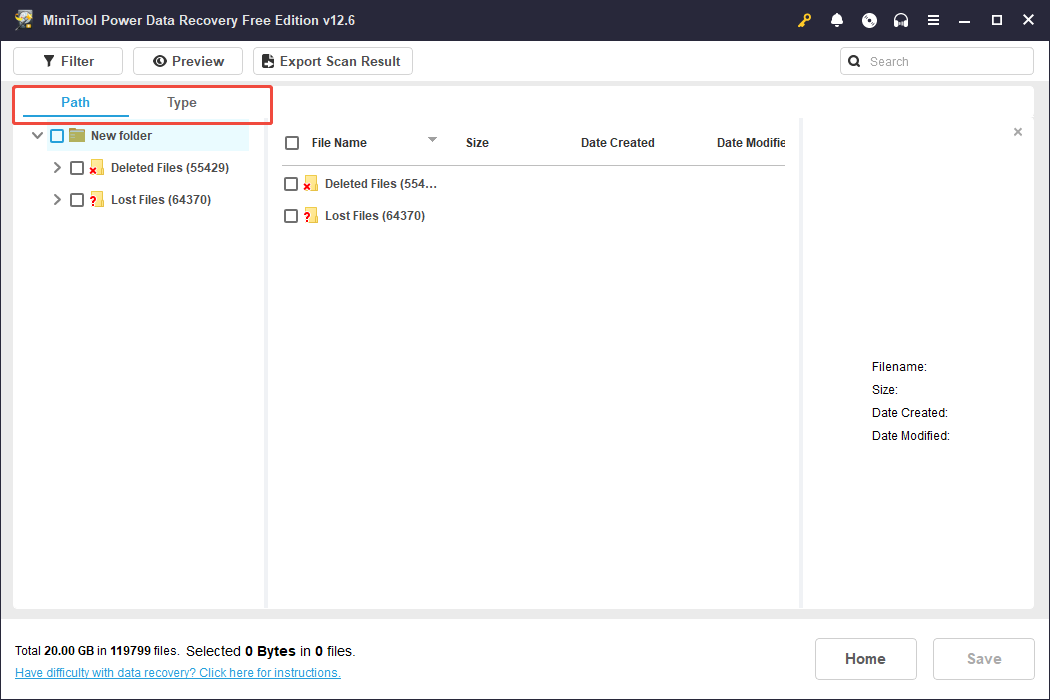Viewport: 1050px width, 700px height.
Task: Expand the Deleted Files tree node
Action: pyautogui.click(x=57, y=167)
